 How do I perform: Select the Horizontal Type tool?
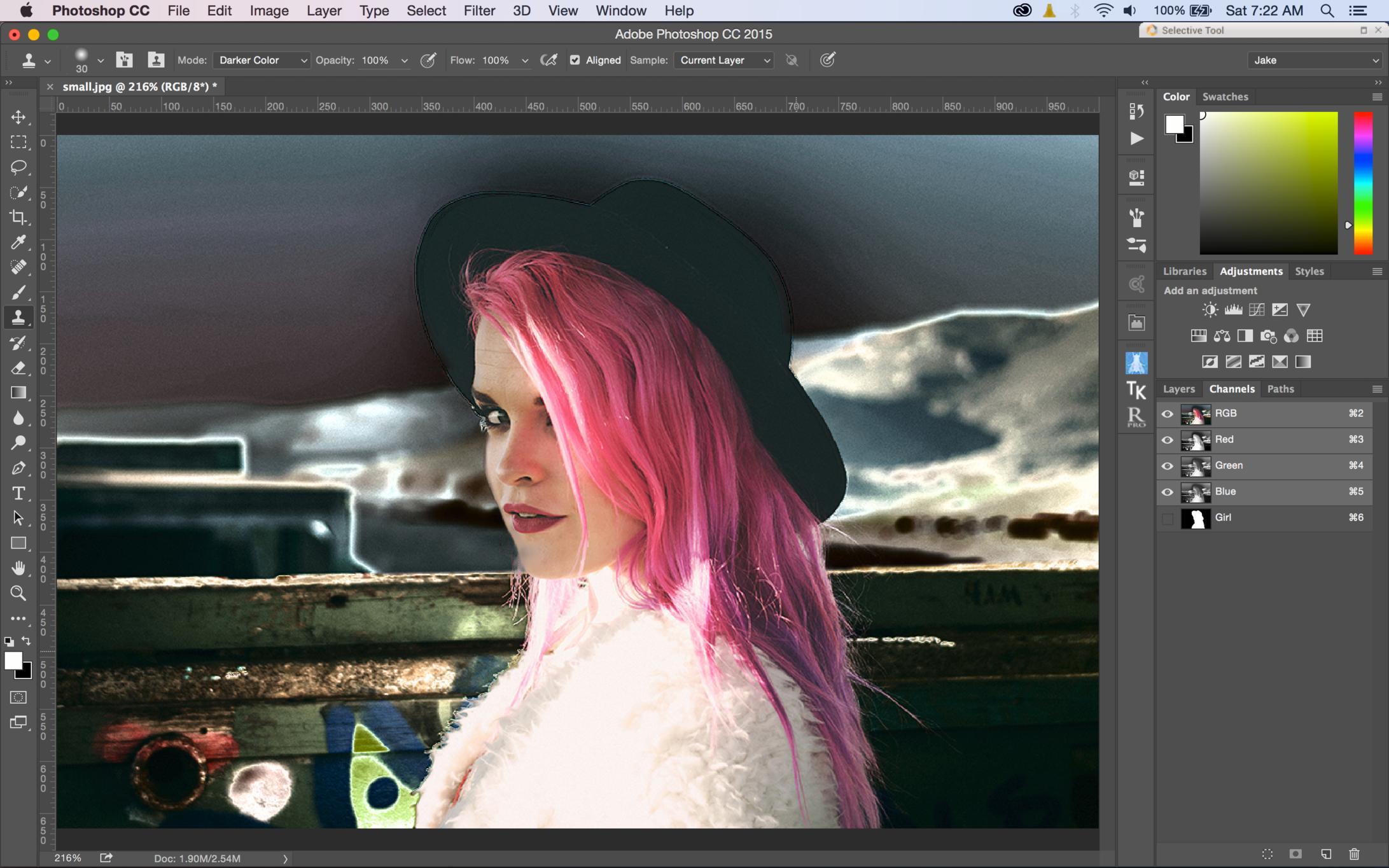18,493
